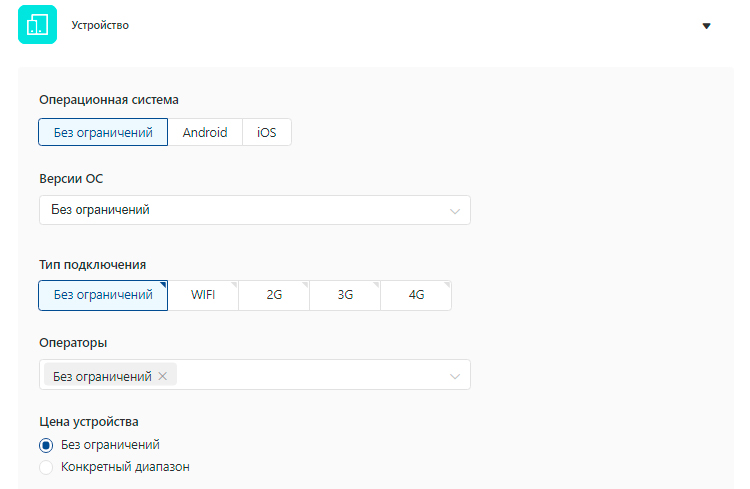The width and height of the screenshot is (750, 489).
Task: Click the Без ограничений operator tag
Action: 101,376
